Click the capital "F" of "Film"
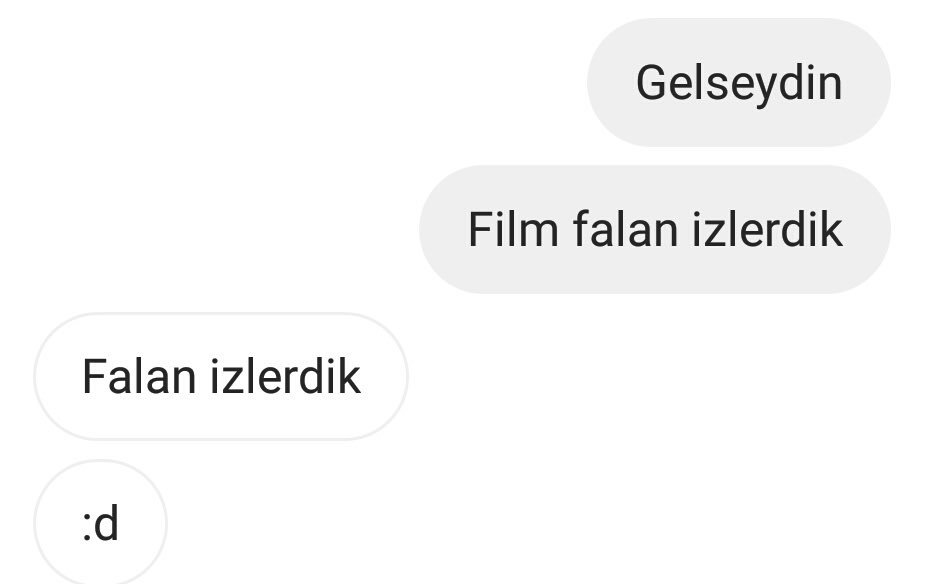 pyautogui.click(x=480, y=229)
